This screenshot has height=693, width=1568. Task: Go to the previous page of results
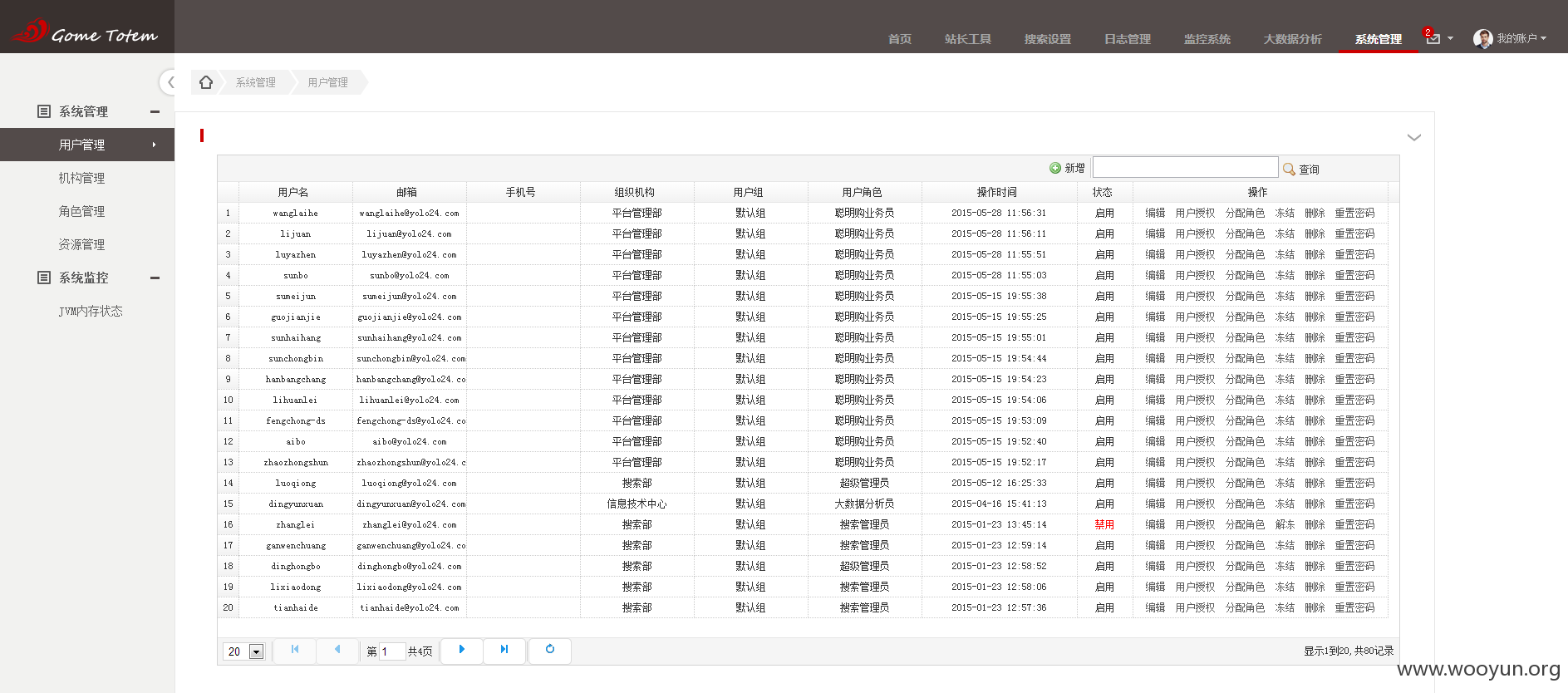click(x=337, y=650)
